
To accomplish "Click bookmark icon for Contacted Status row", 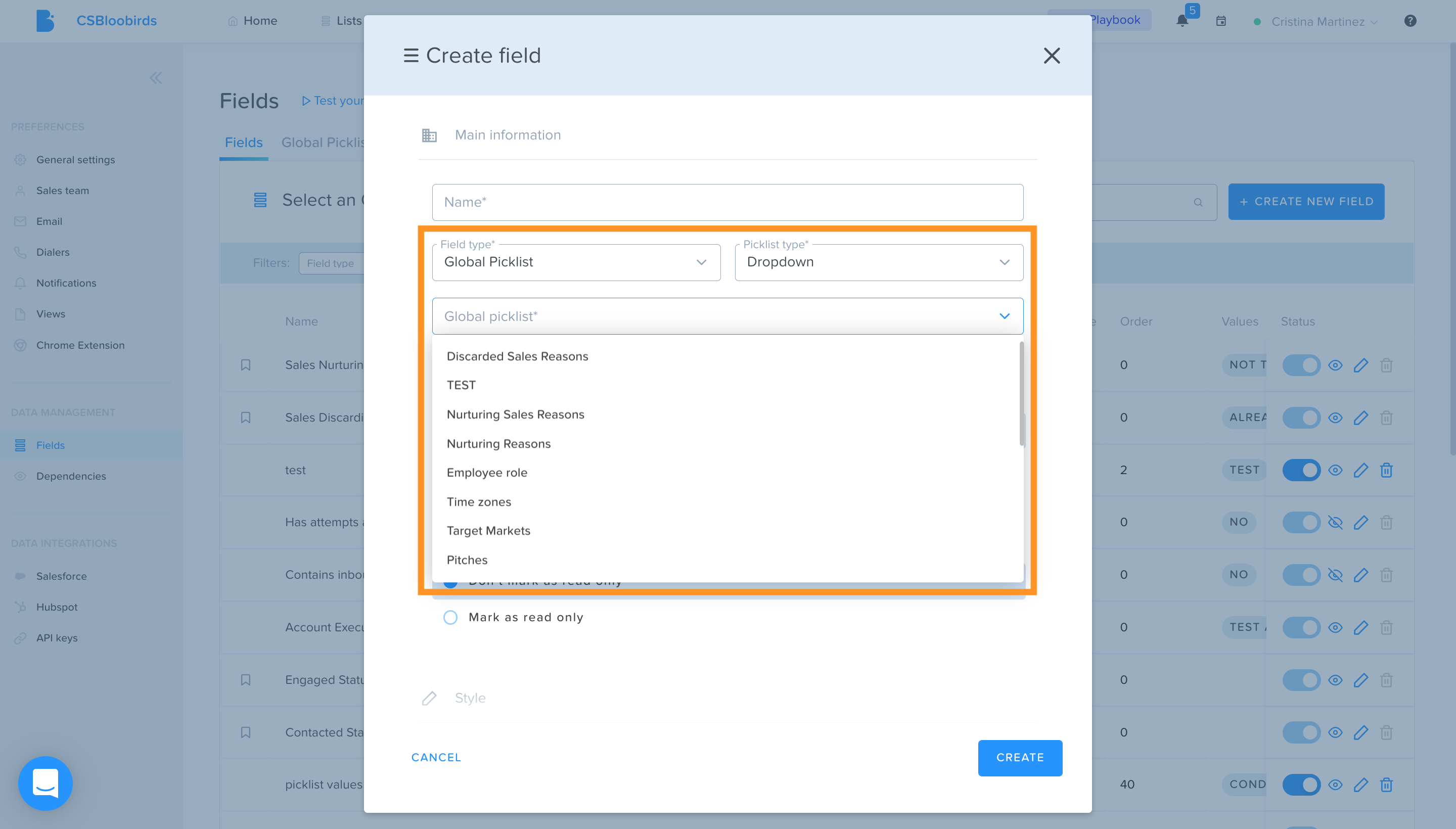I will tap(245, 732).
